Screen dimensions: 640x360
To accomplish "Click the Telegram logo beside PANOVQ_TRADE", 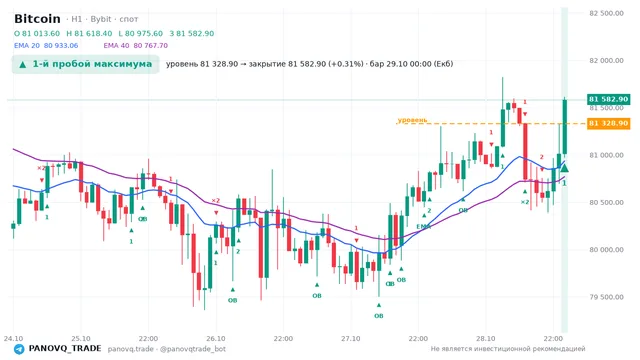I will pyautogui.click(x=19, y=349).
